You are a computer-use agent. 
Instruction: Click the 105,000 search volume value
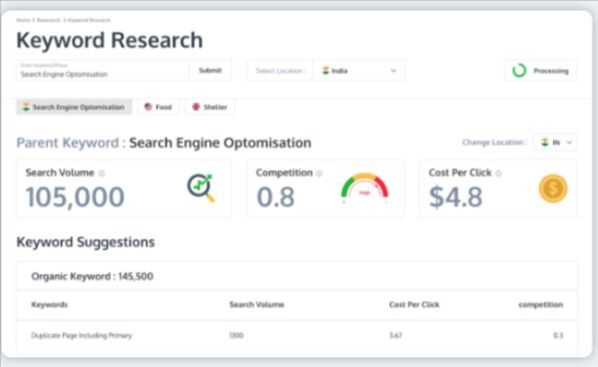[75, 197]
